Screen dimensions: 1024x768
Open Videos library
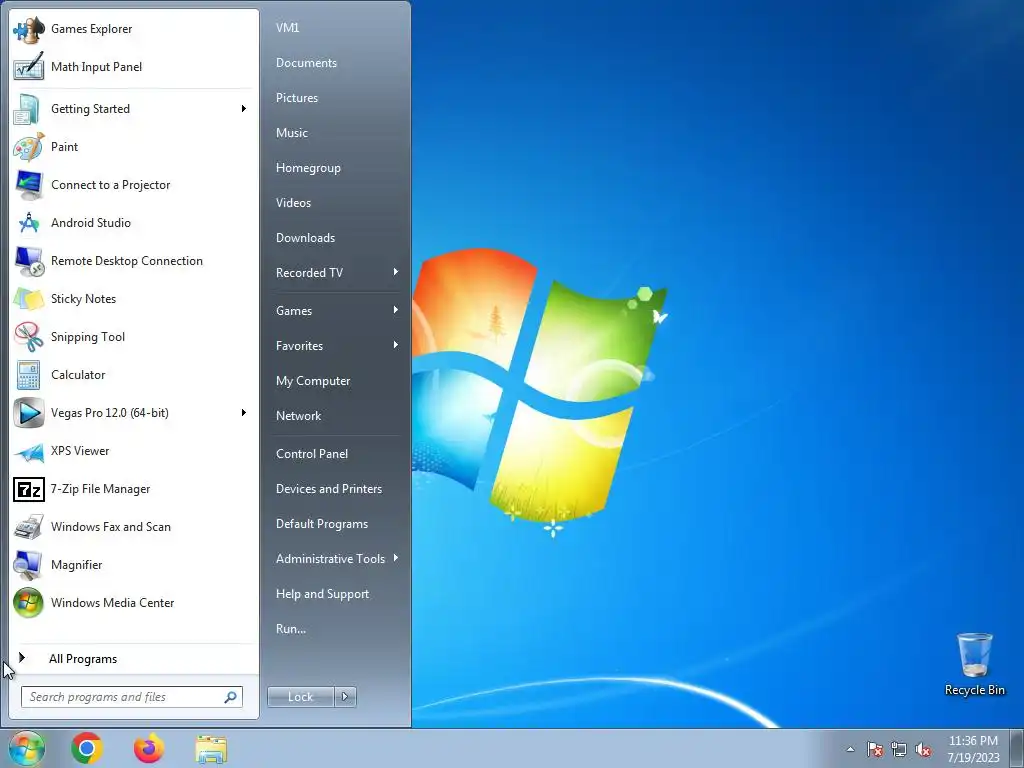pos(293,203)
